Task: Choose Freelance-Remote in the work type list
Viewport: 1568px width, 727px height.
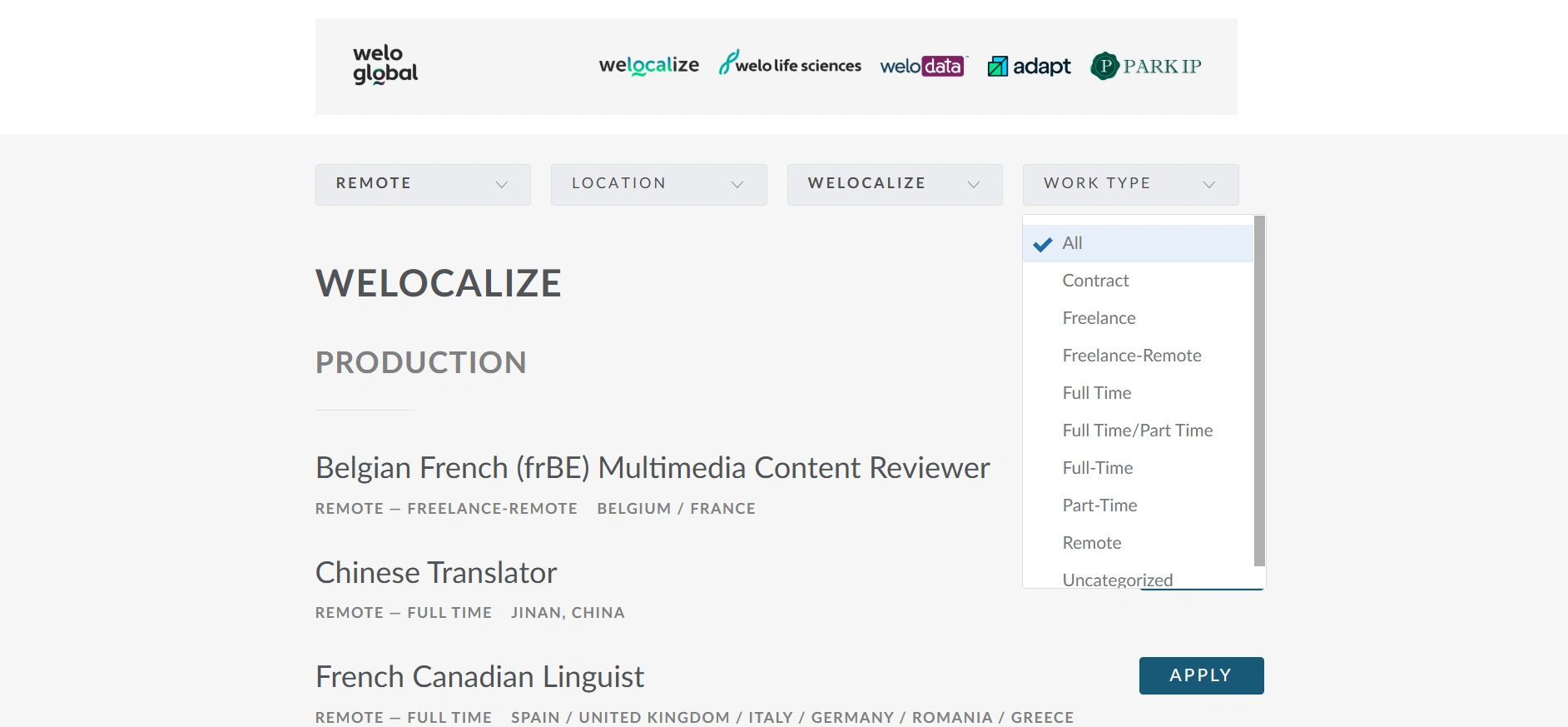Action: 1138,356
